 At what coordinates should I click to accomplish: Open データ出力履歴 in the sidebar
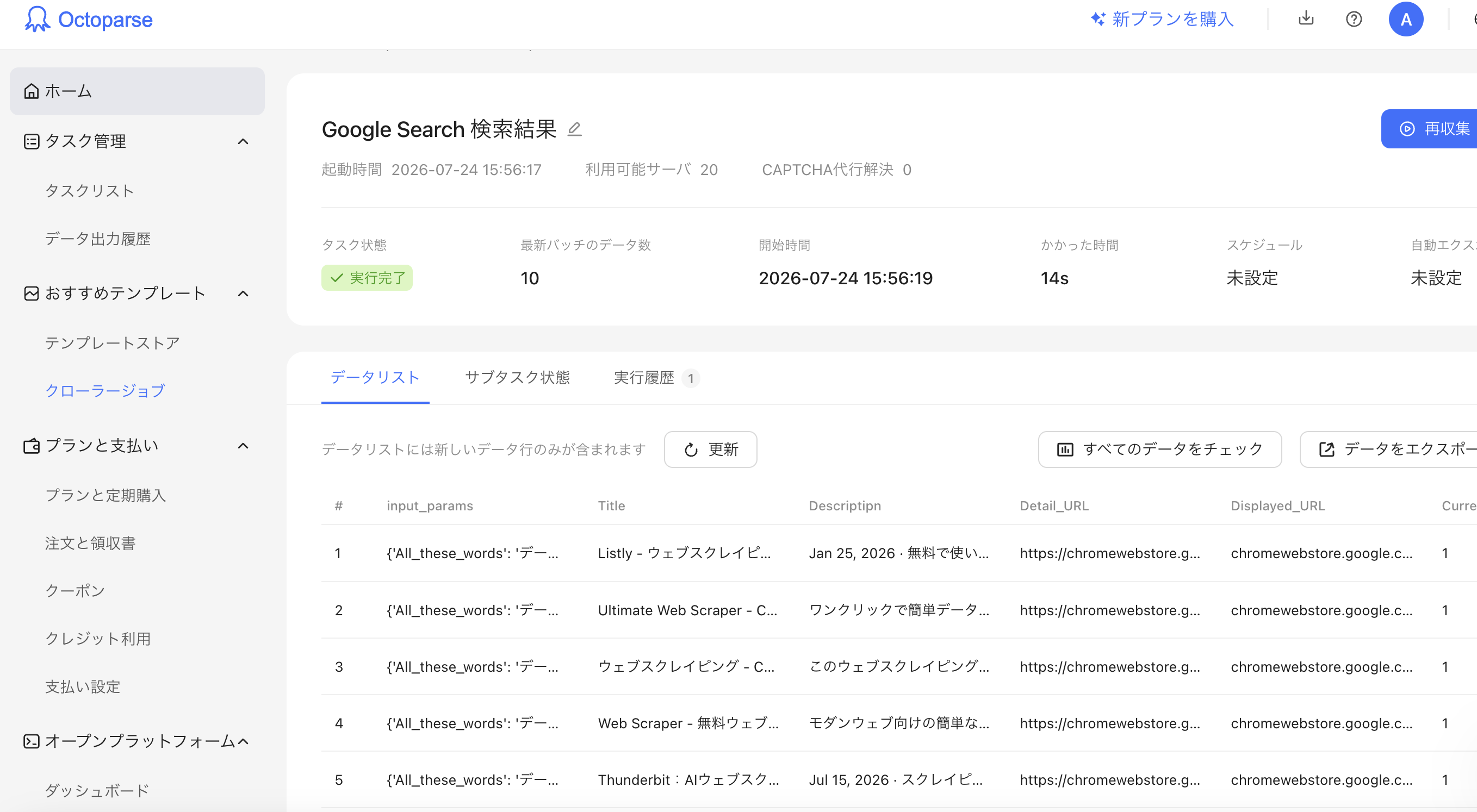(x=97, y=239)
